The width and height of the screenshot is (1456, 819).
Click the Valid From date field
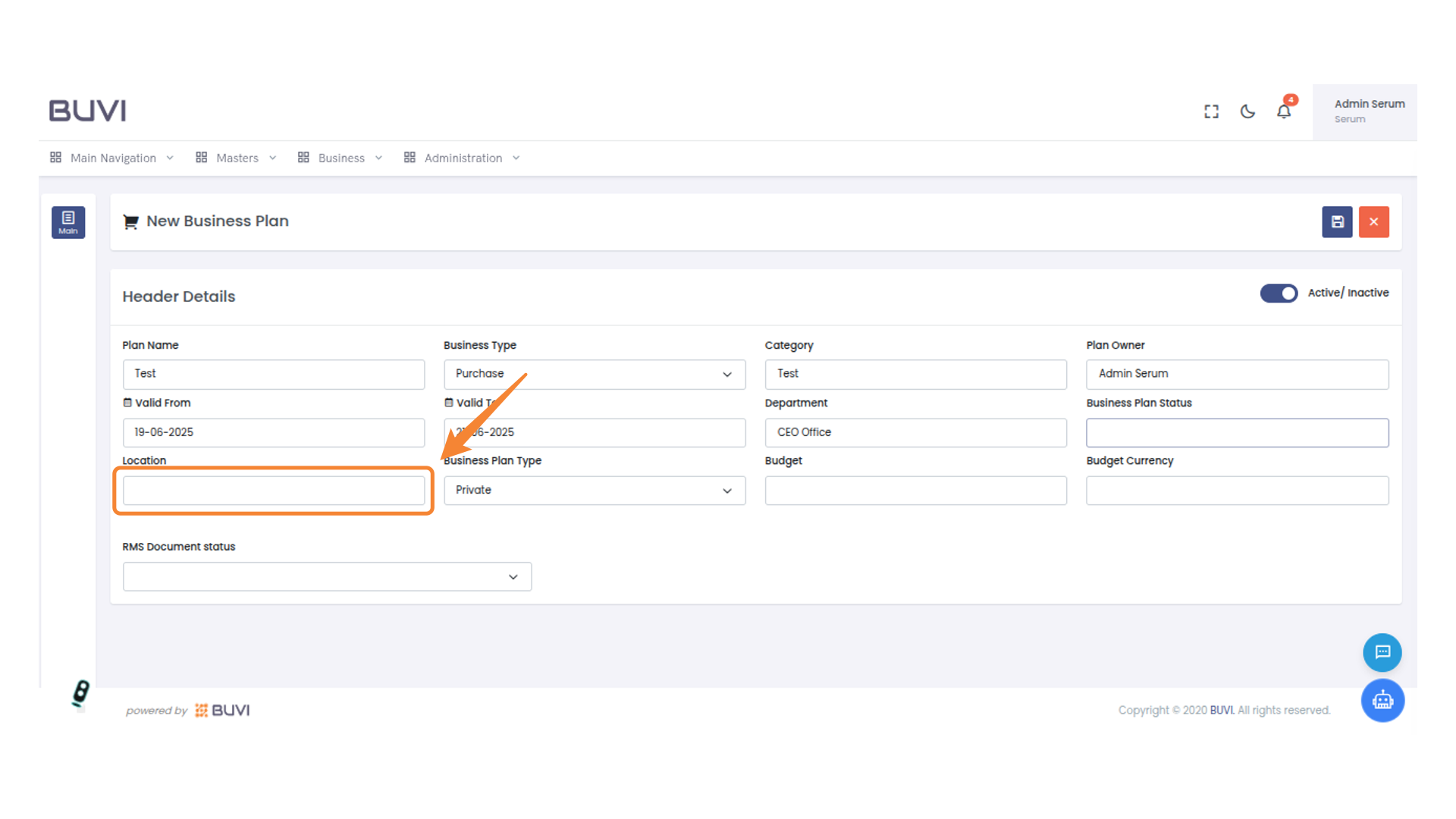[274, 432]
